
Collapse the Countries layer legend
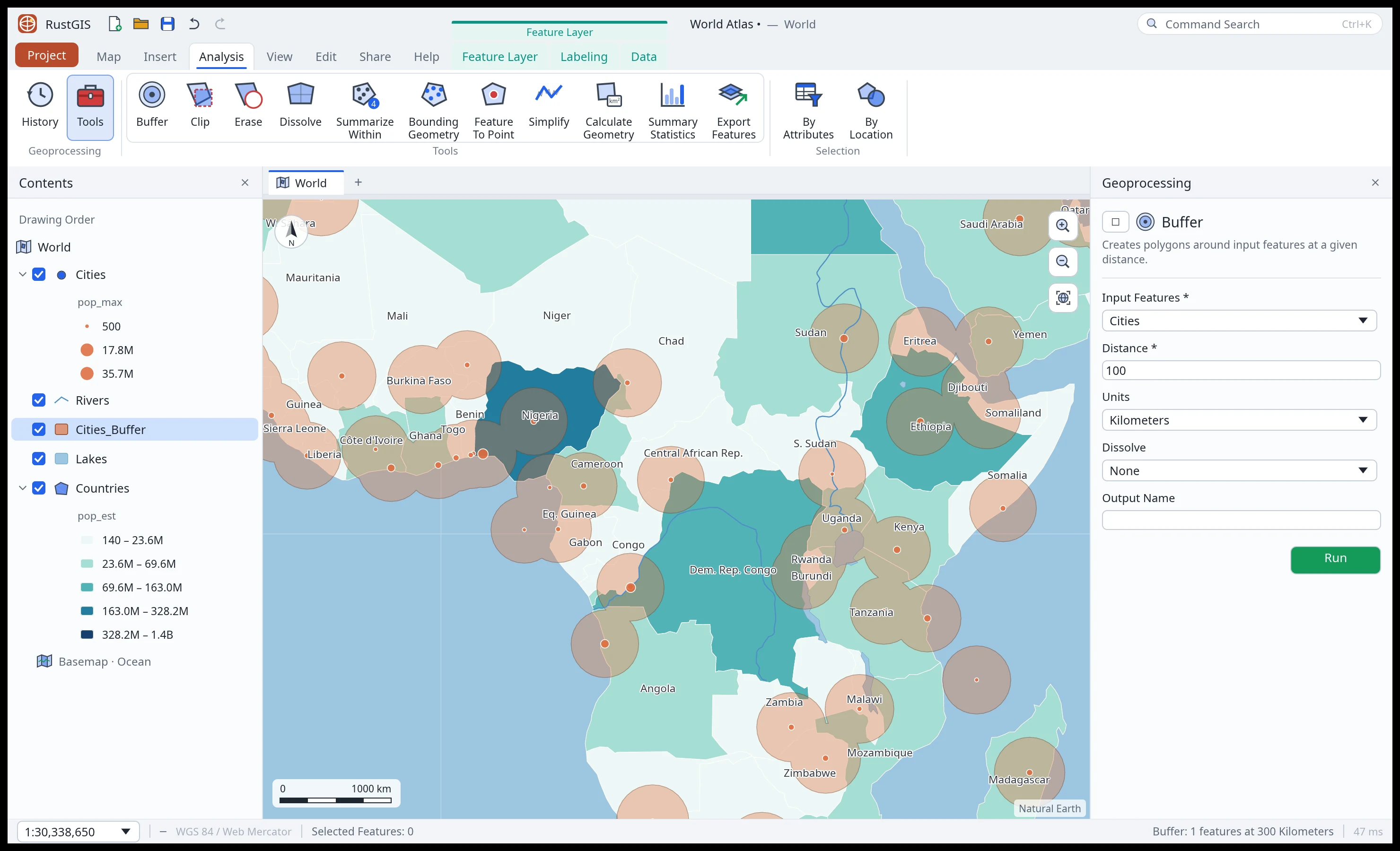pyautogui.click(x=23, y=488)
